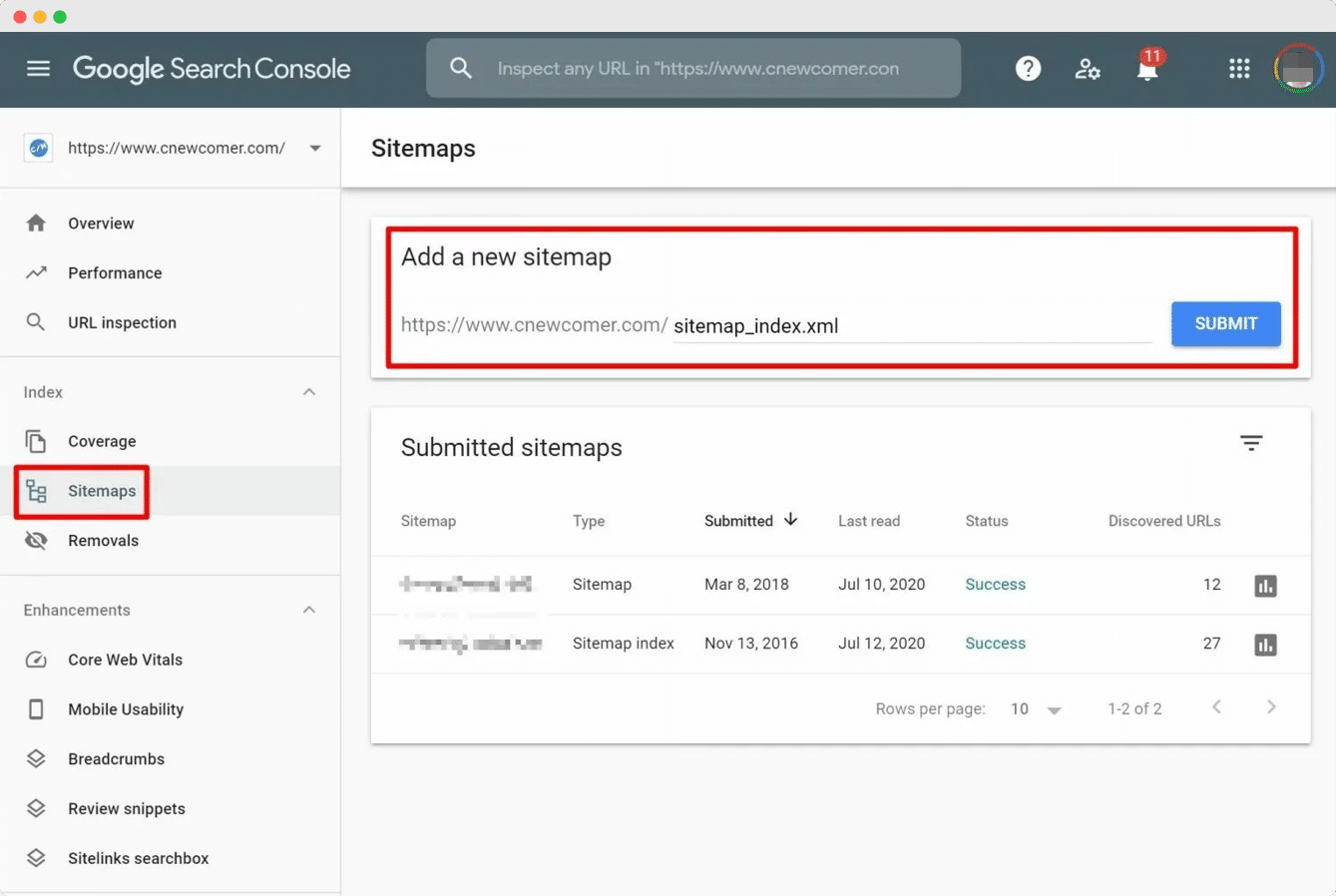Sort by the Submitted column header
The height and width of the screenshot is (896, 1336).
[x=738, y=521]
